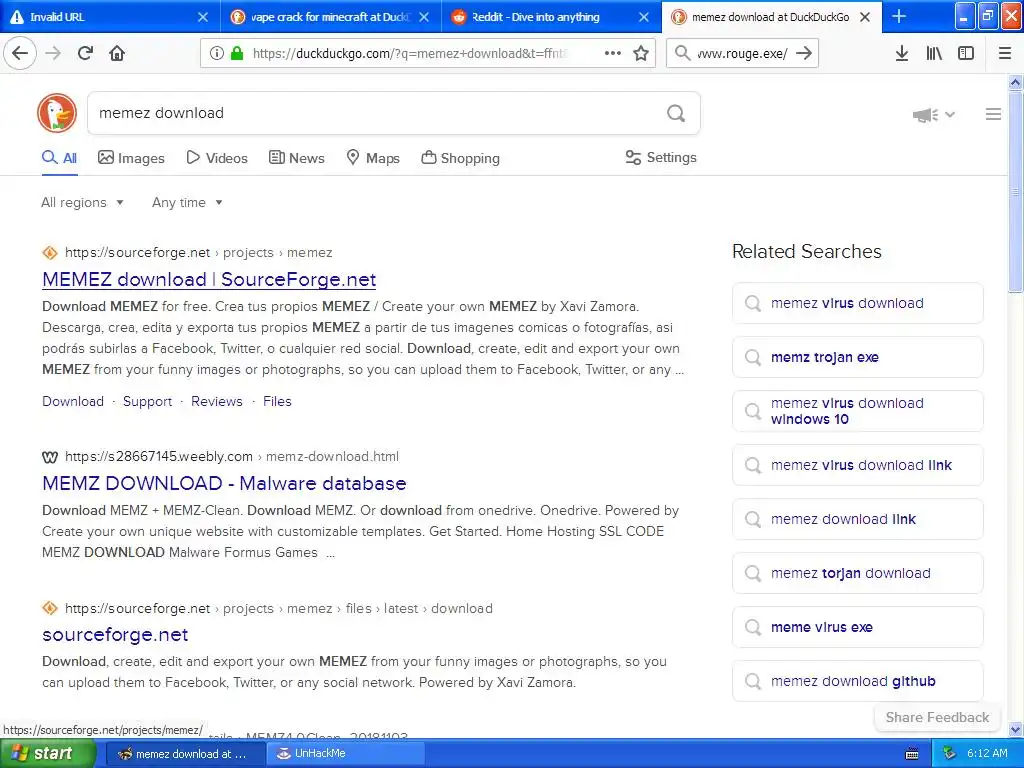Select memez download taskbar button
Screen dimensions: 1024x768
coord(184,754)
